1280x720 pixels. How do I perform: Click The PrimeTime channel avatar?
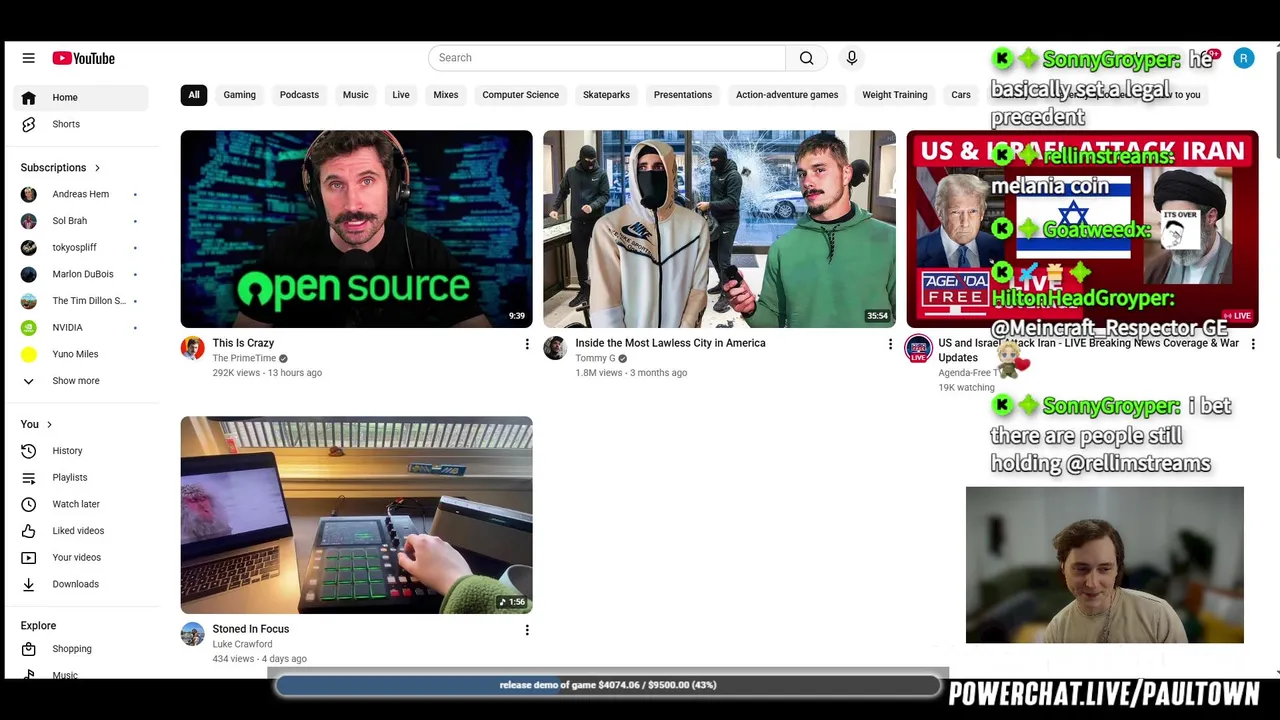coord(192,348)
